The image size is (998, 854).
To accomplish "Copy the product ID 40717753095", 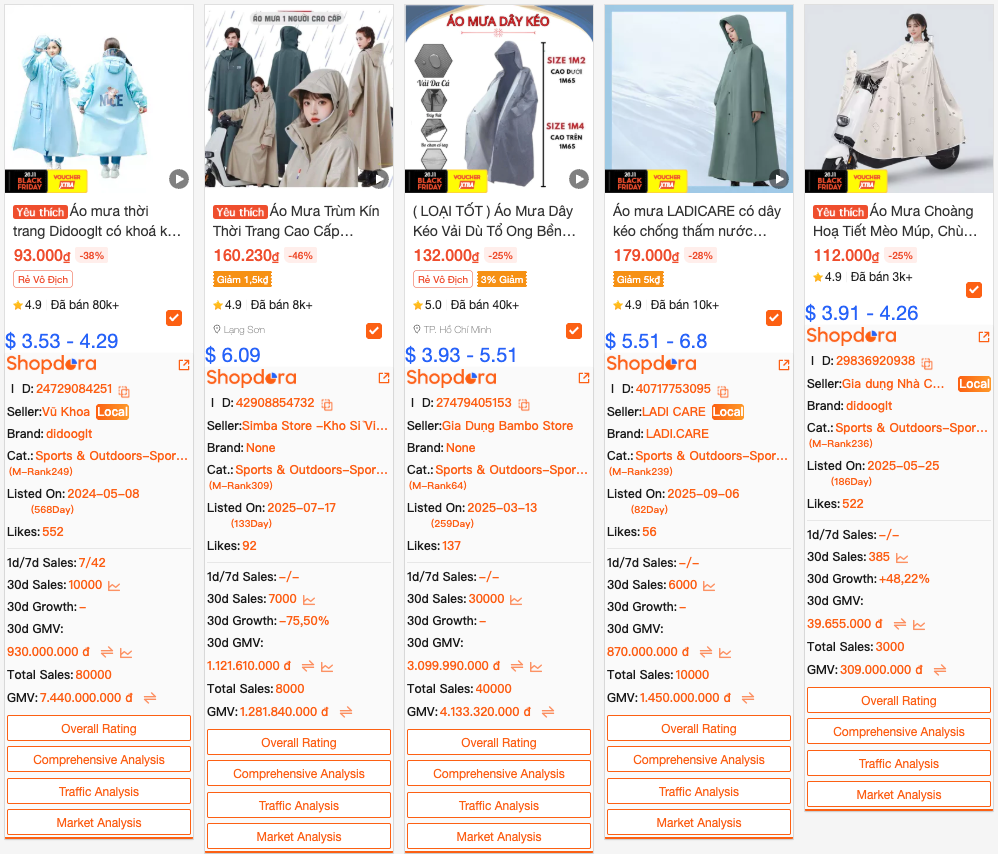I will pos(723,391).
